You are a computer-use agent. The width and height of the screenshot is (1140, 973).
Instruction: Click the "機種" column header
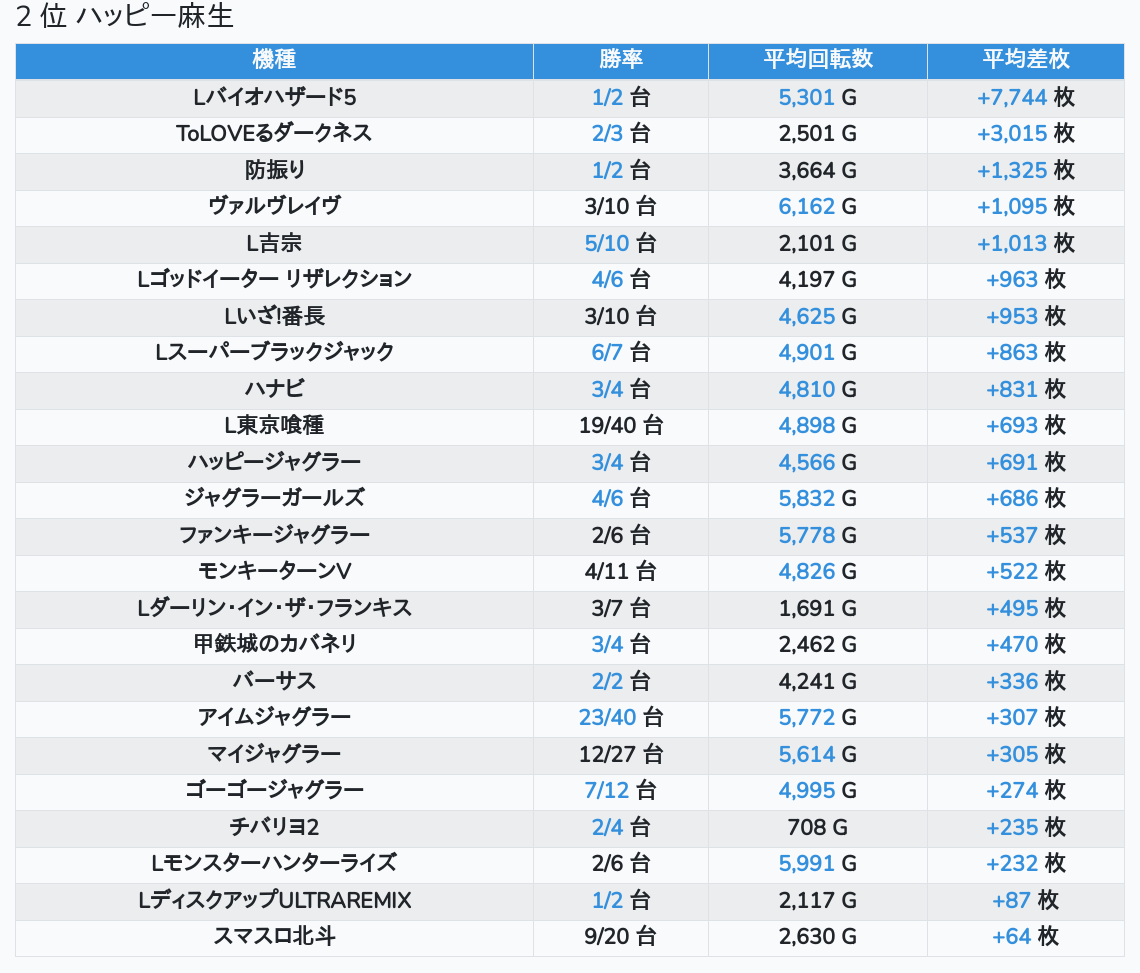[x=274, y=60]
